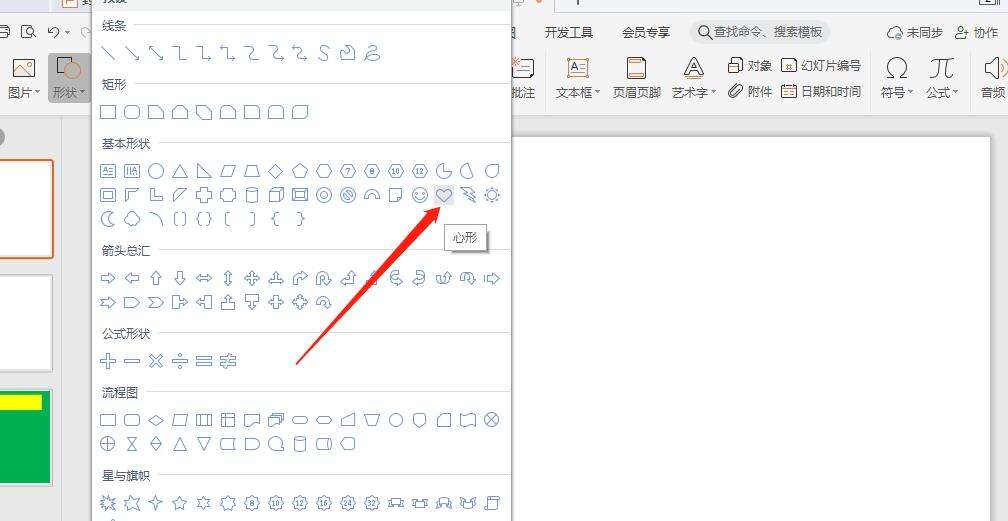Choose the up arrow shape
The image size is (1008, 521).
click(x=156, y=279)
